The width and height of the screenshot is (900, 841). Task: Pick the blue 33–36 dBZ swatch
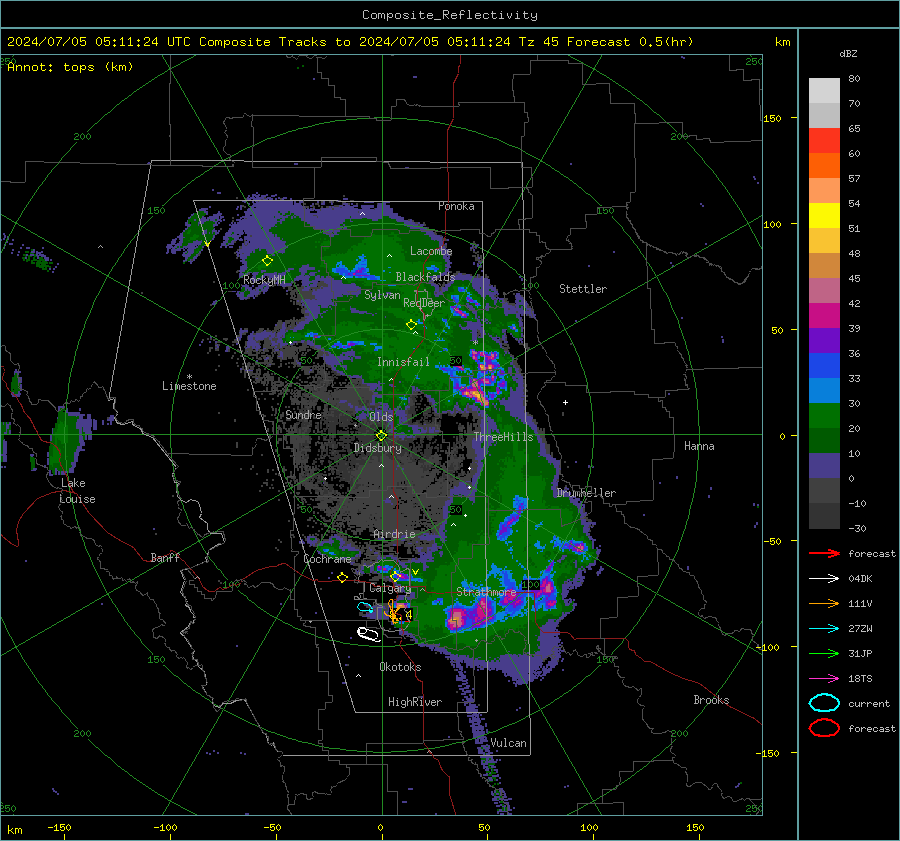coord(824,366)
